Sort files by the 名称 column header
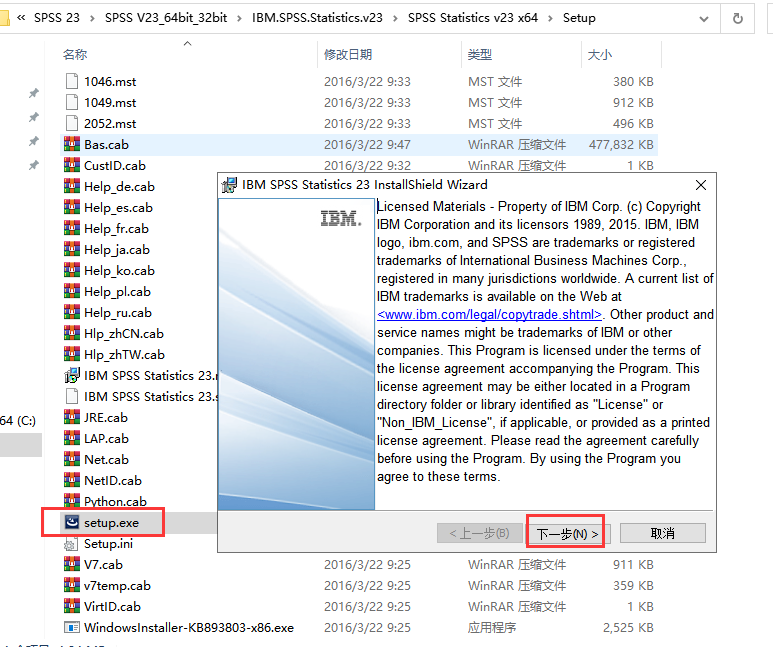 [76, 54]
